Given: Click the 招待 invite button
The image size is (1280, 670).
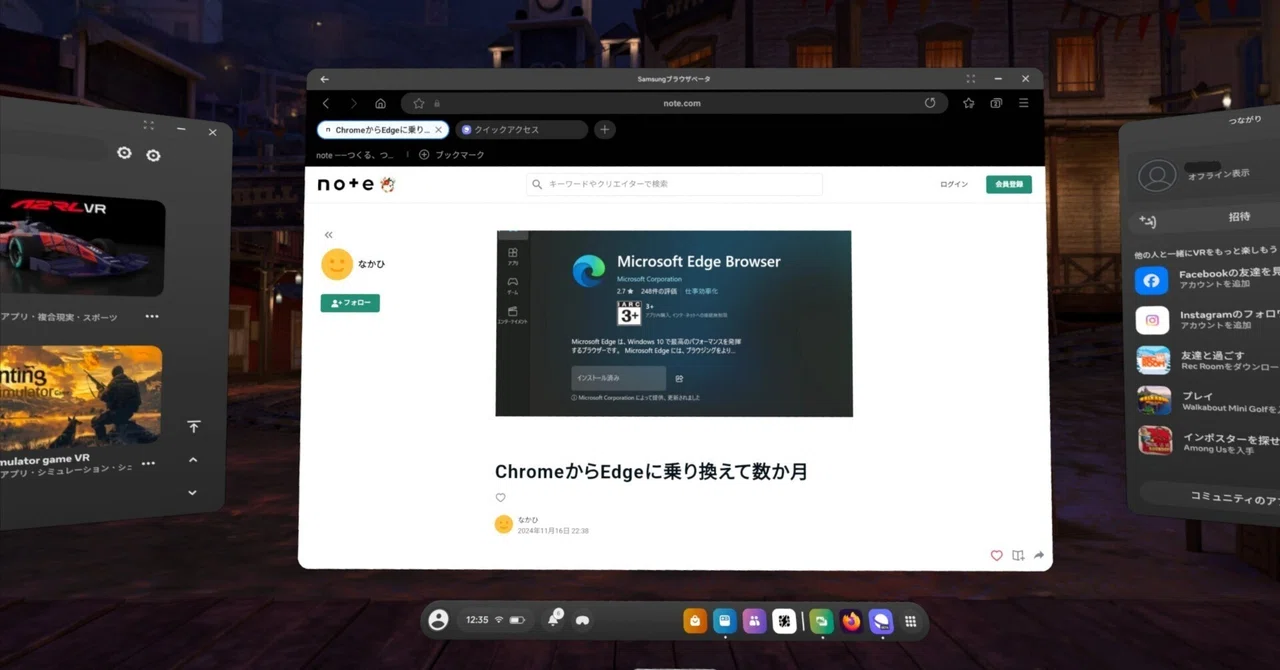Looking at the screenshot, I should 1206,218.
